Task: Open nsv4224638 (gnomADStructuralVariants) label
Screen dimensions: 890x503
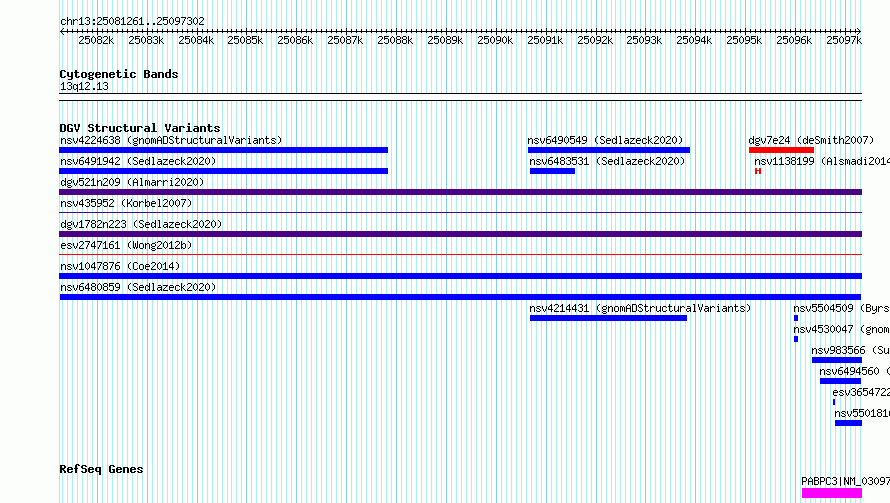Action: tap(171, 140)
